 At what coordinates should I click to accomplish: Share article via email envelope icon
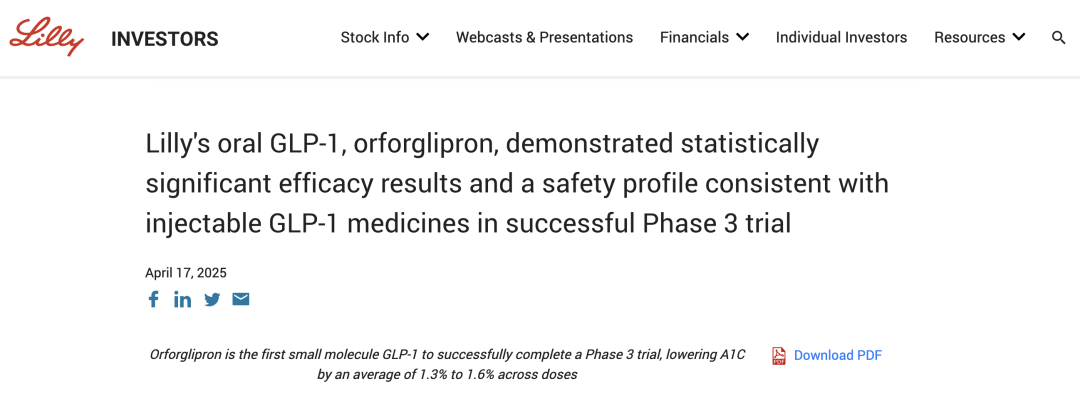[x=240, y=299]
